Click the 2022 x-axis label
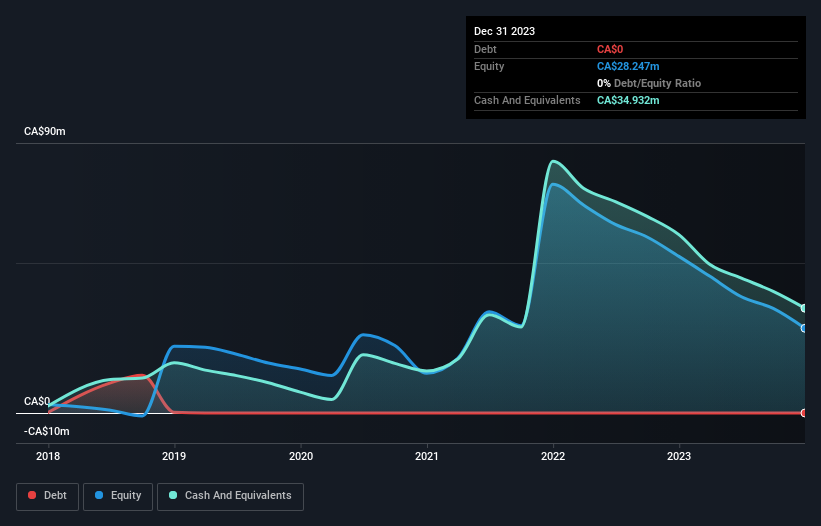Viewport: 821px width, 526px height. click(553, 456)
